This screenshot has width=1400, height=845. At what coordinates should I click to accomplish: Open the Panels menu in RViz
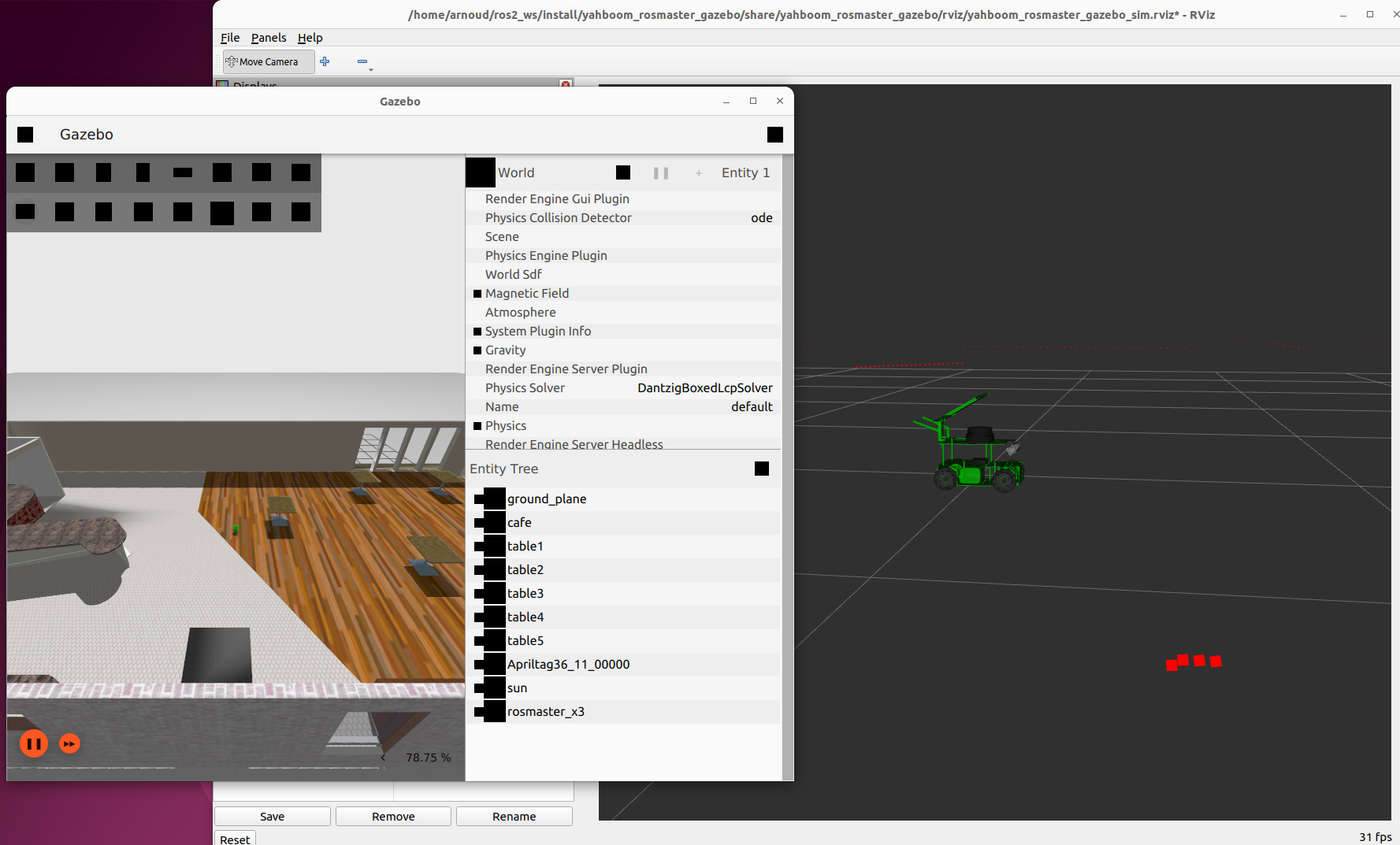tap(268, 38)
